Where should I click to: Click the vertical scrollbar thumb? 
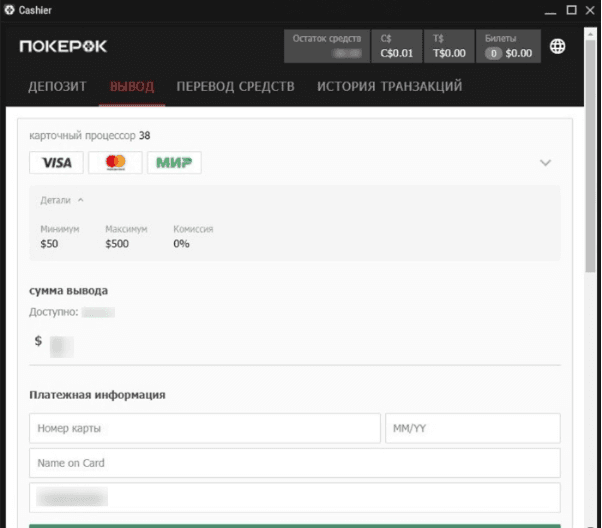click(x=590, y=157)
